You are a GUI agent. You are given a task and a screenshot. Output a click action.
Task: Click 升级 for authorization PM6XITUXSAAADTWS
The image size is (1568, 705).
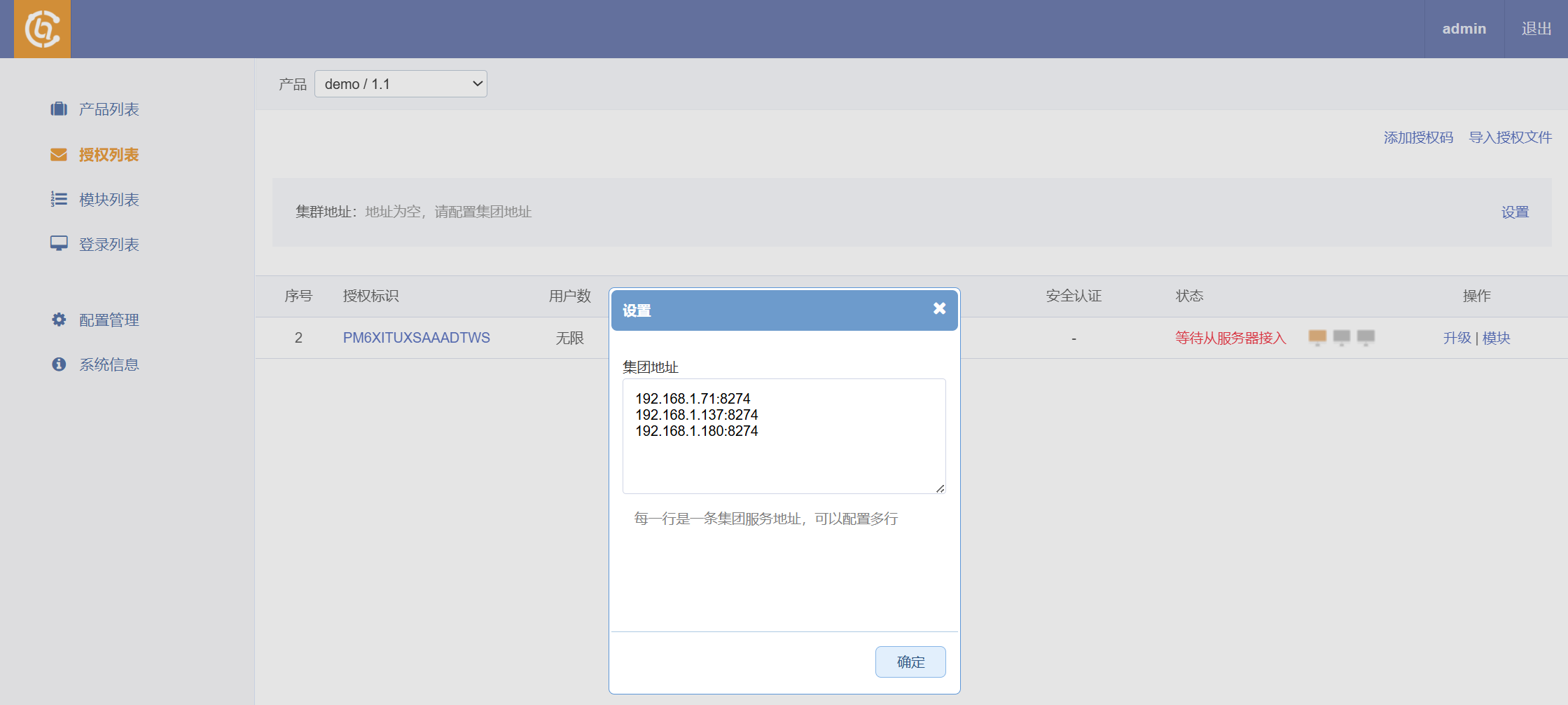coord(1456,337)
